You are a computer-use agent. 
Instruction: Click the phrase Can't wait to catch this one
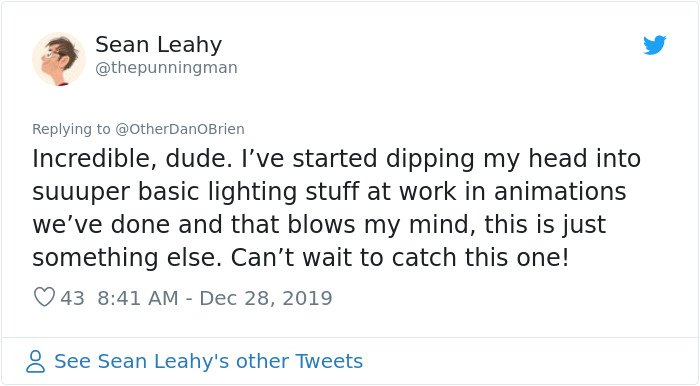tap(400, 257)
